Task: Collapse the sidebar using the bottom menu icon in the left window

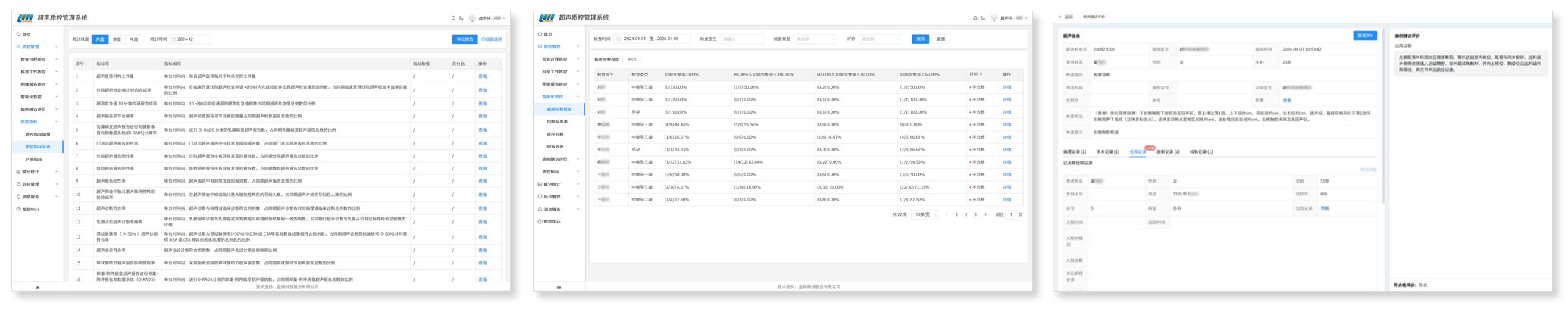Action: click(37, 287)
